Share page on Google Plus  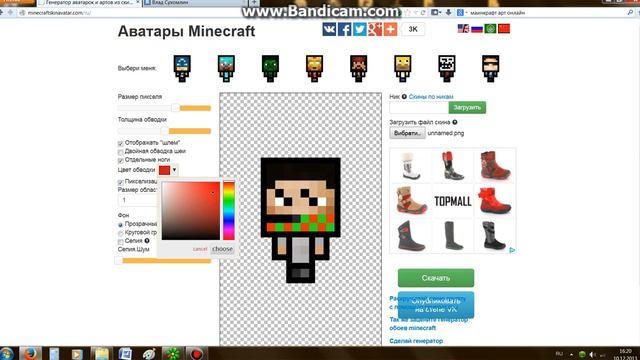(375, 29)
